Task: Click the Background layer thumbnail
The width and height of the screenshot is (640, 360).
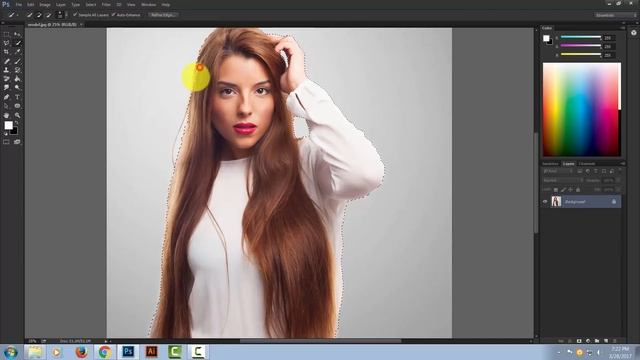Action: (556, 202)
